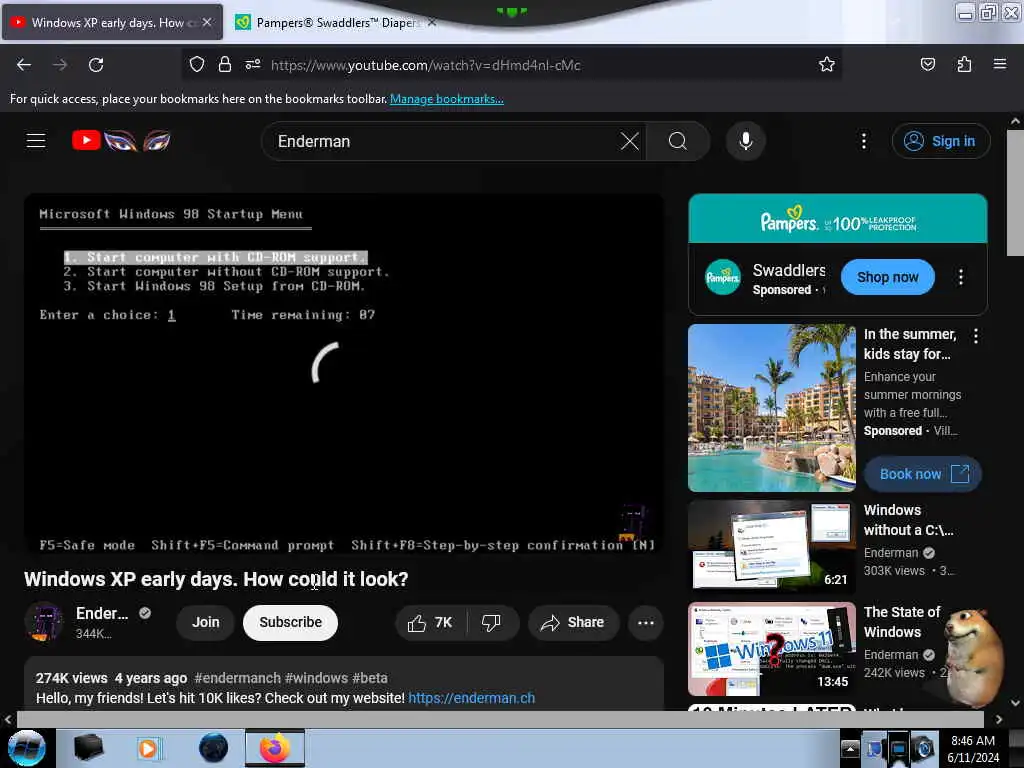Screen dimensions: 1024x768
Task: Open options menu for Pampers Swaddlers ad
Action: coord(961,278)
